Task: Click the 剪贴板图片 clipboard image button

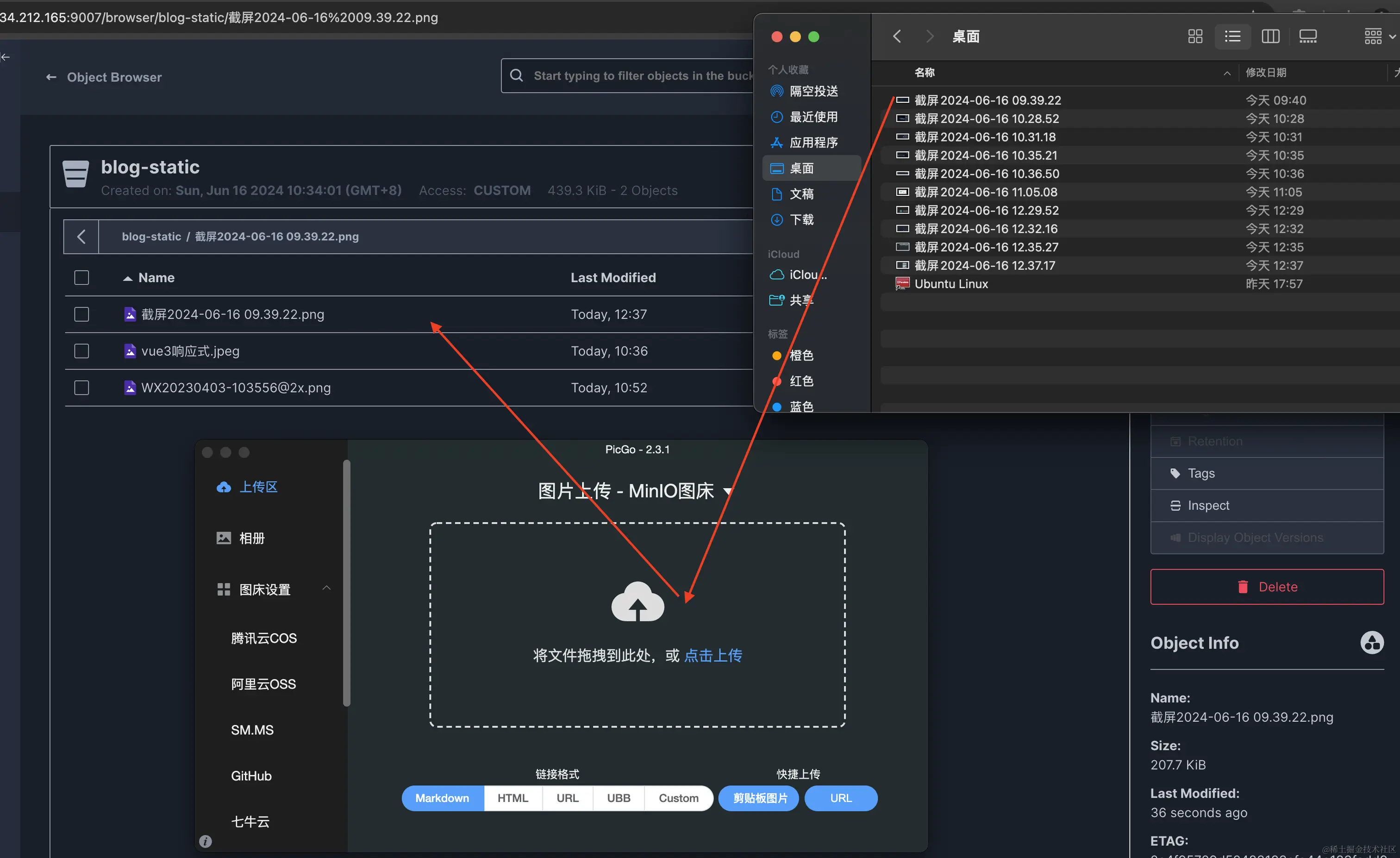Action: pyautogui.click(x=760, y=798)
